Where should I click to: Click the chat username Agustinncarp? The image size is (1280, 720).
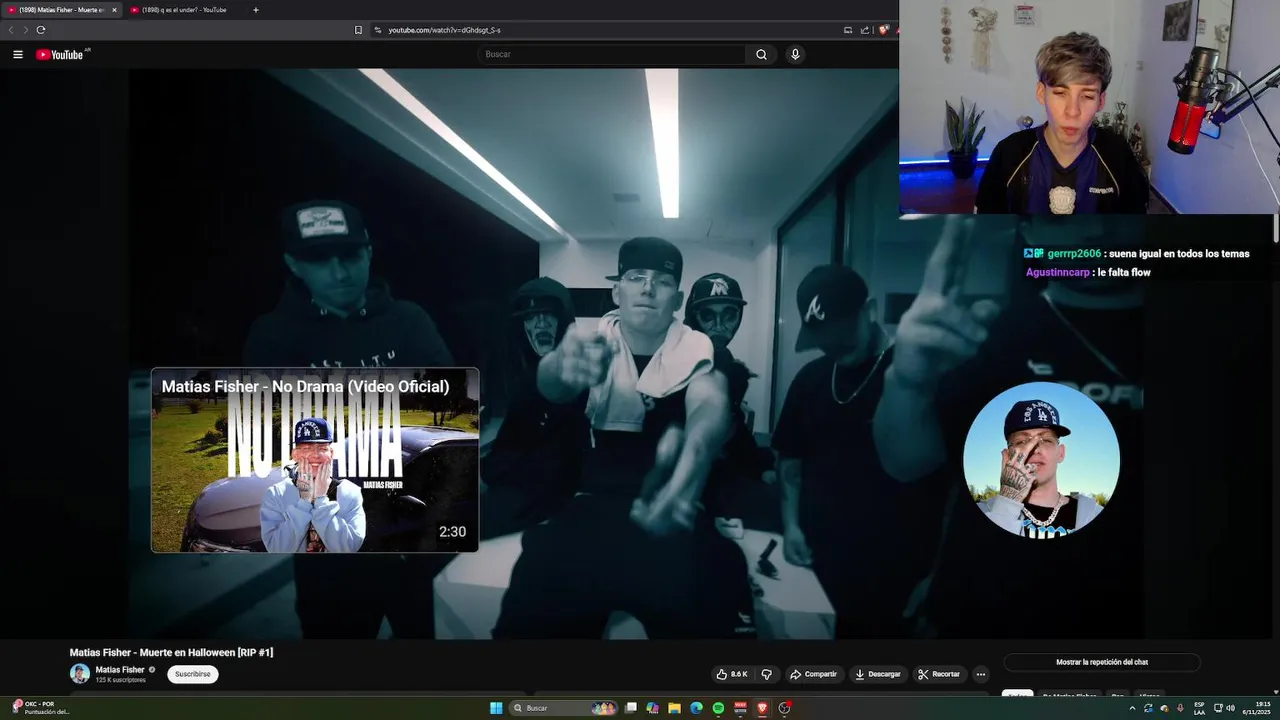tap(1058, 272)
